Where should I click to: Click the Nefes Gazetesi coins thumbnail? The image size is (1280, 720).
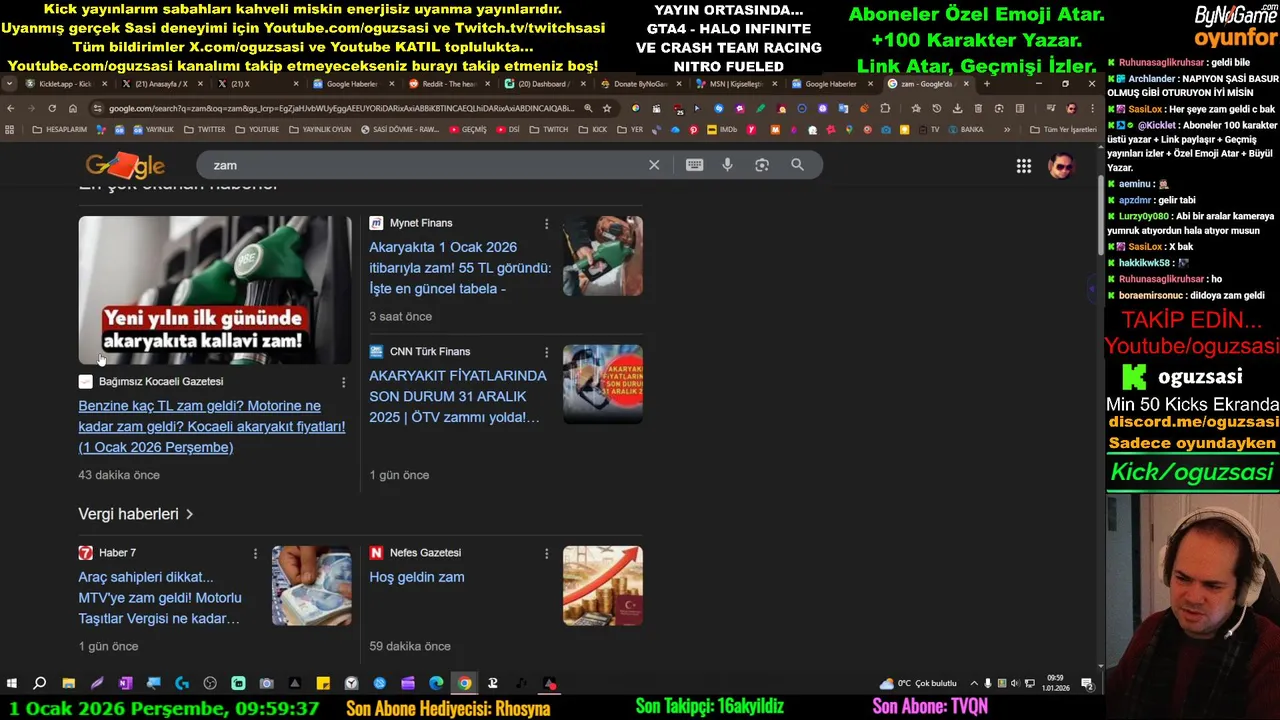coord(602,586)
